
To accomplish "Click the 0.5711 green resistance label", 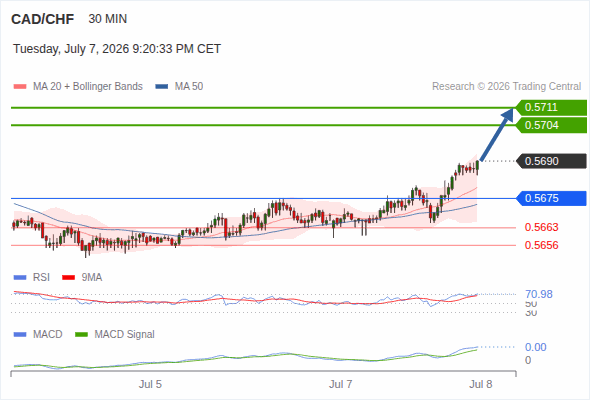I will pyautogui.click(x=551, y=108).
